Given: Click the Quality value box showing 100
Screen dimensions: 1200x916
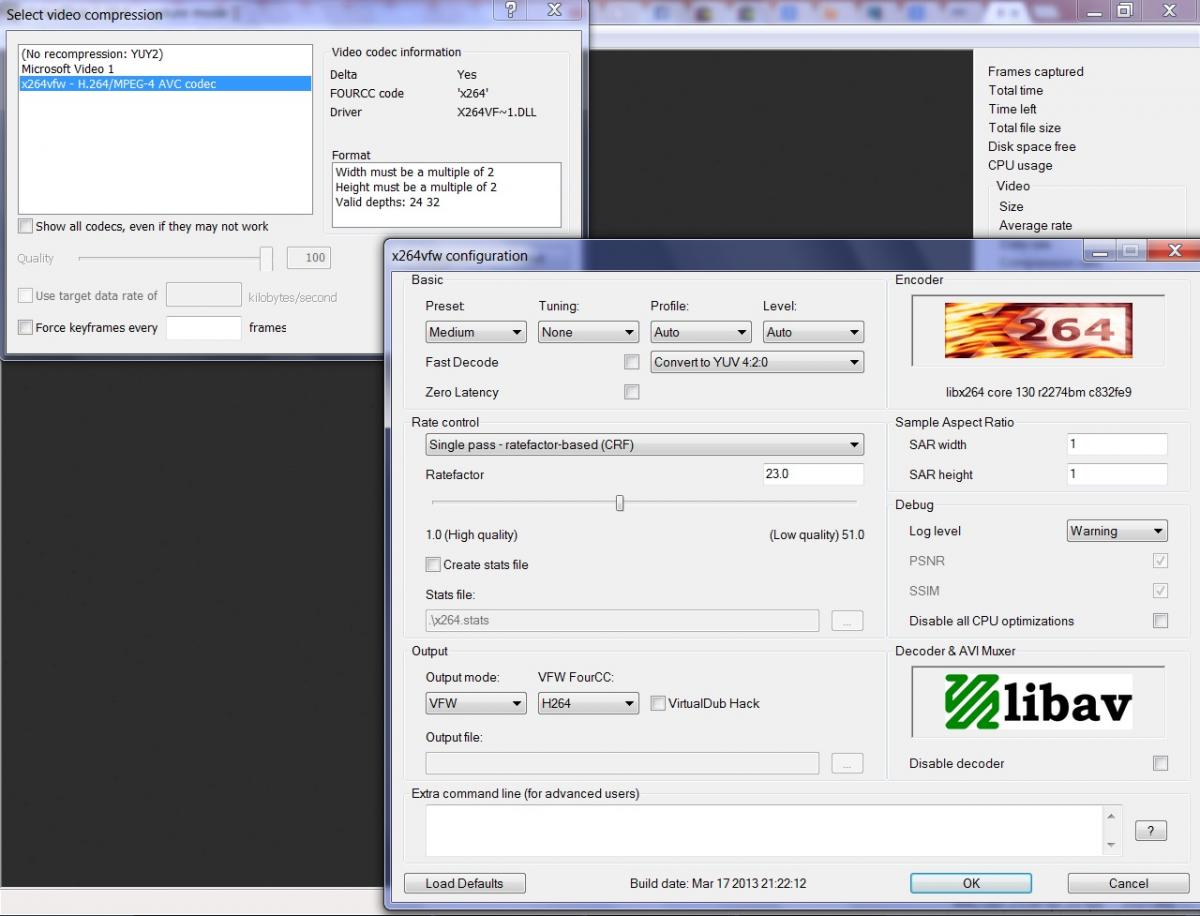Looking at the screenshot, I should point(309,258).
